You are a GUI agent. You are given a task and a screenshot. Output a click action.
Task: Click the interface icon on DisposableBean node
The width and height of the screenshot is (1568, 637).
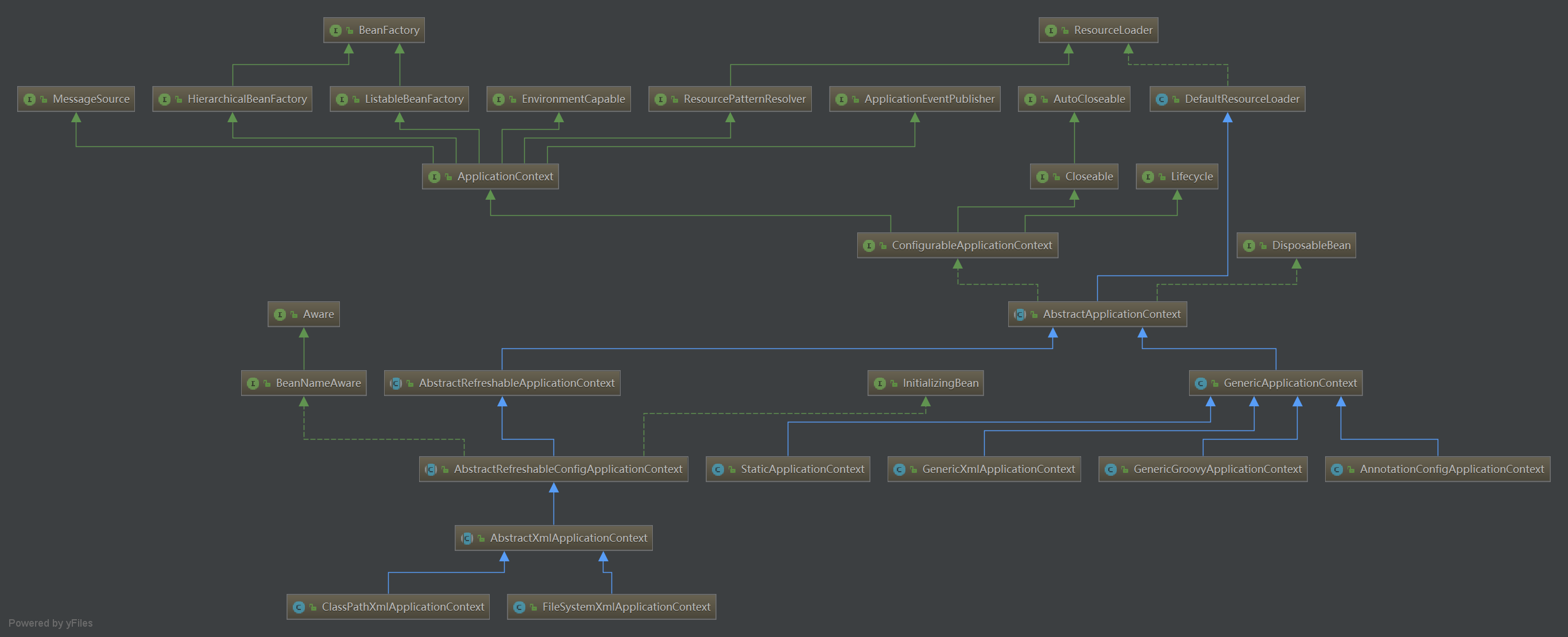tap(1248, 246)
